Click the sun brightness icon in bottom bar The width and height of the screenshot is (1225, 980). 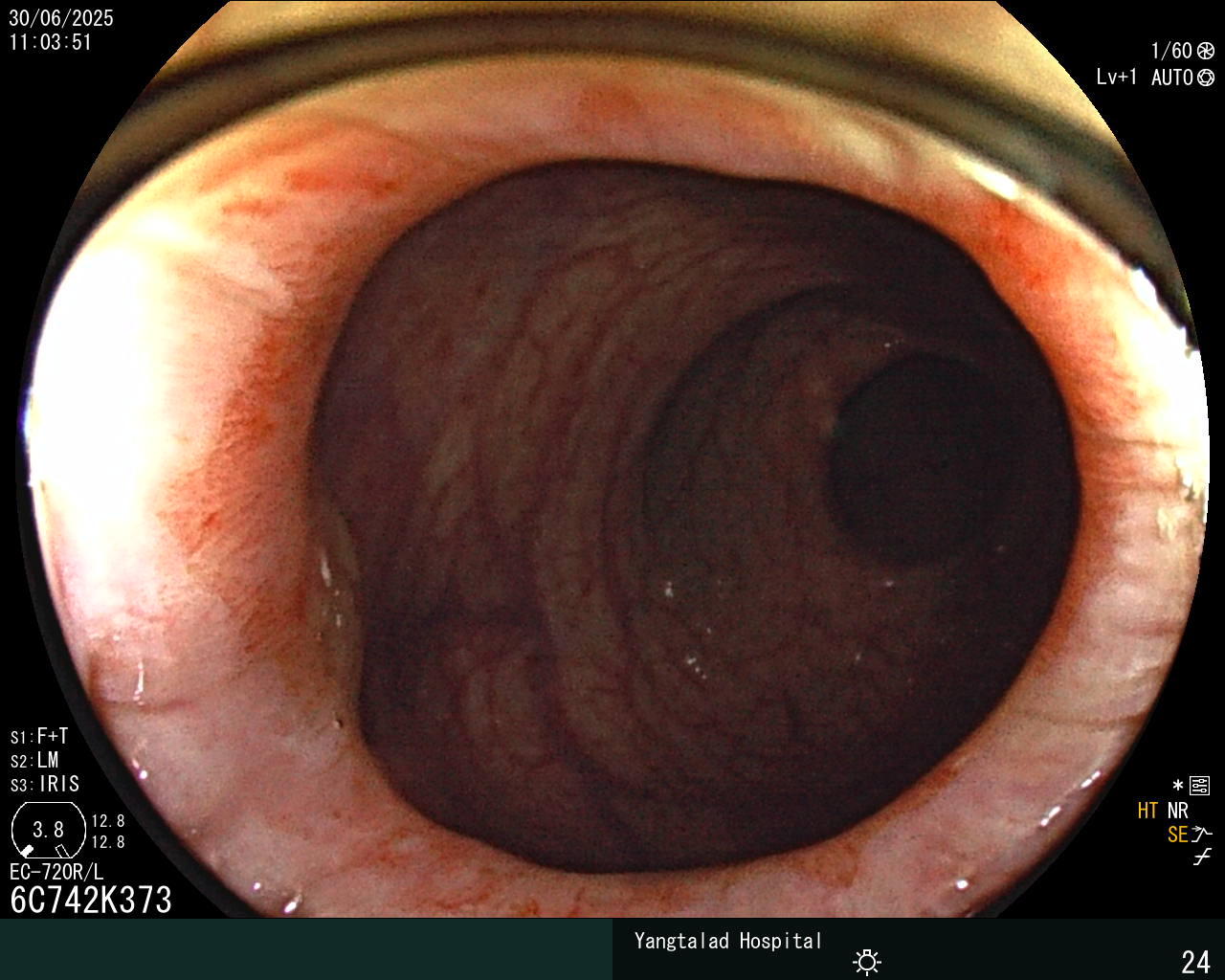point(867,961)
